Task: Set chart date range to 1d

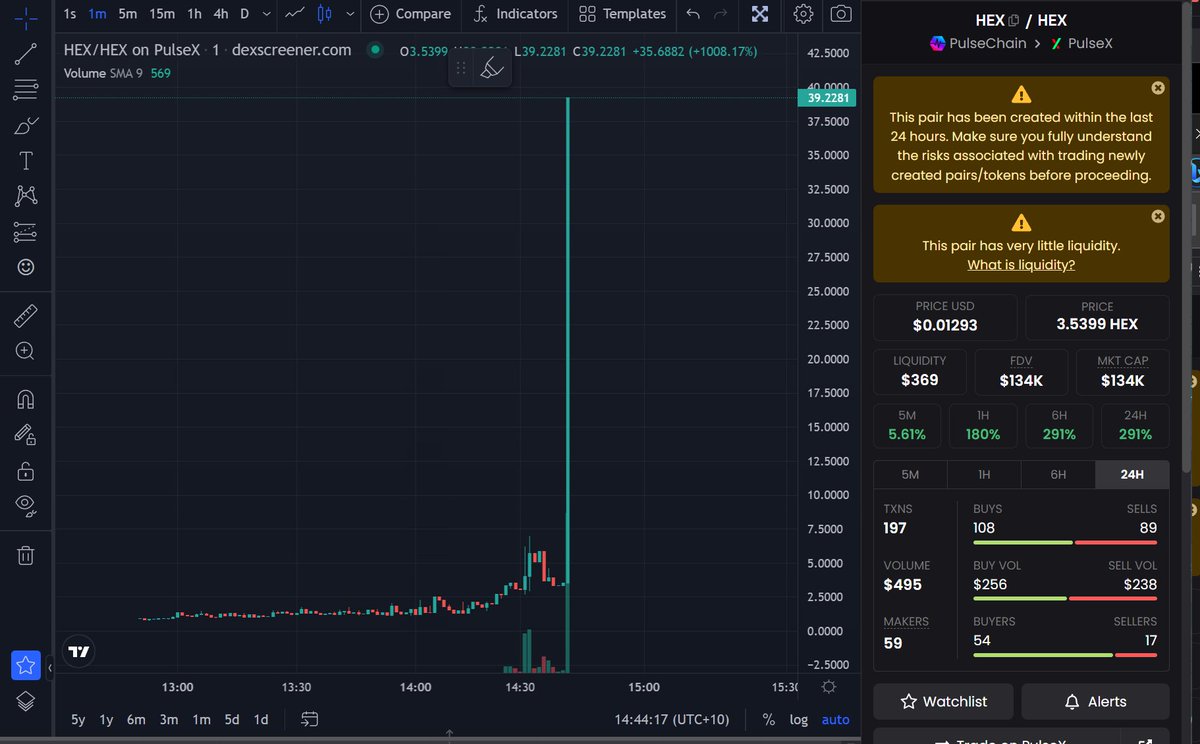Action: 261,719
